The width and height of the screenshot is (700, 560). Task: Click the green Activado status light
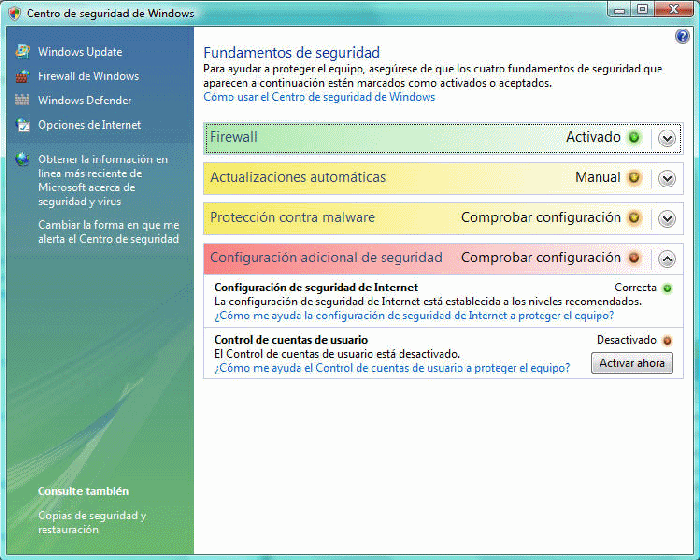point(634,137)
